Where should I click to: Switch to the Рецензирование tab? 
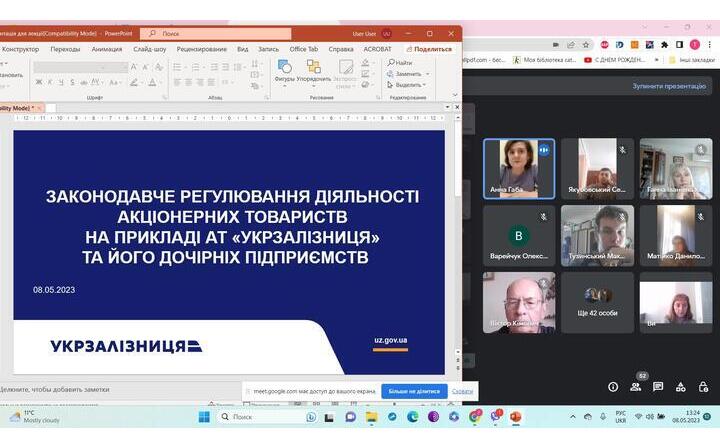[202, 49]
